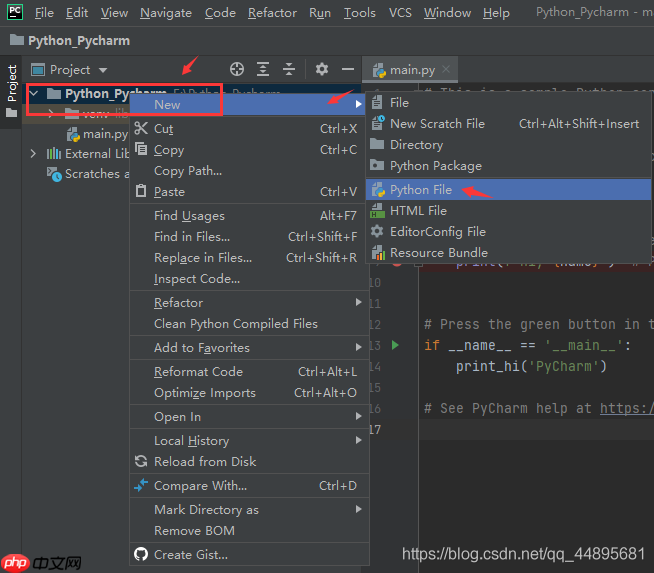Click the Expand All icon in Project toolbar

pos(263,69)
